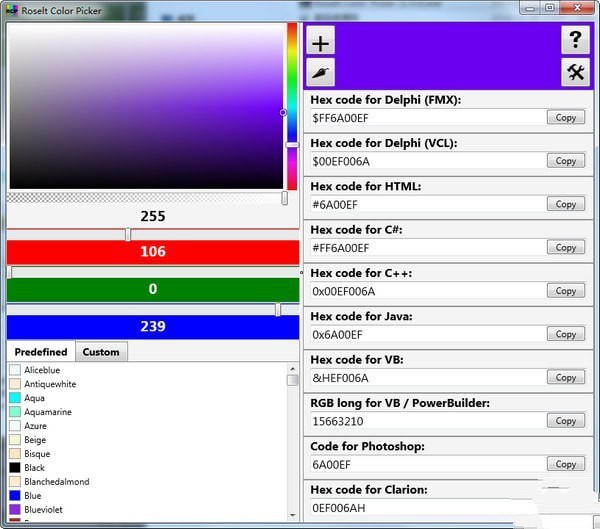Viewport: 600px width, 529px height.
Task: Copy the Photoshop code
Action: [566, 464]
